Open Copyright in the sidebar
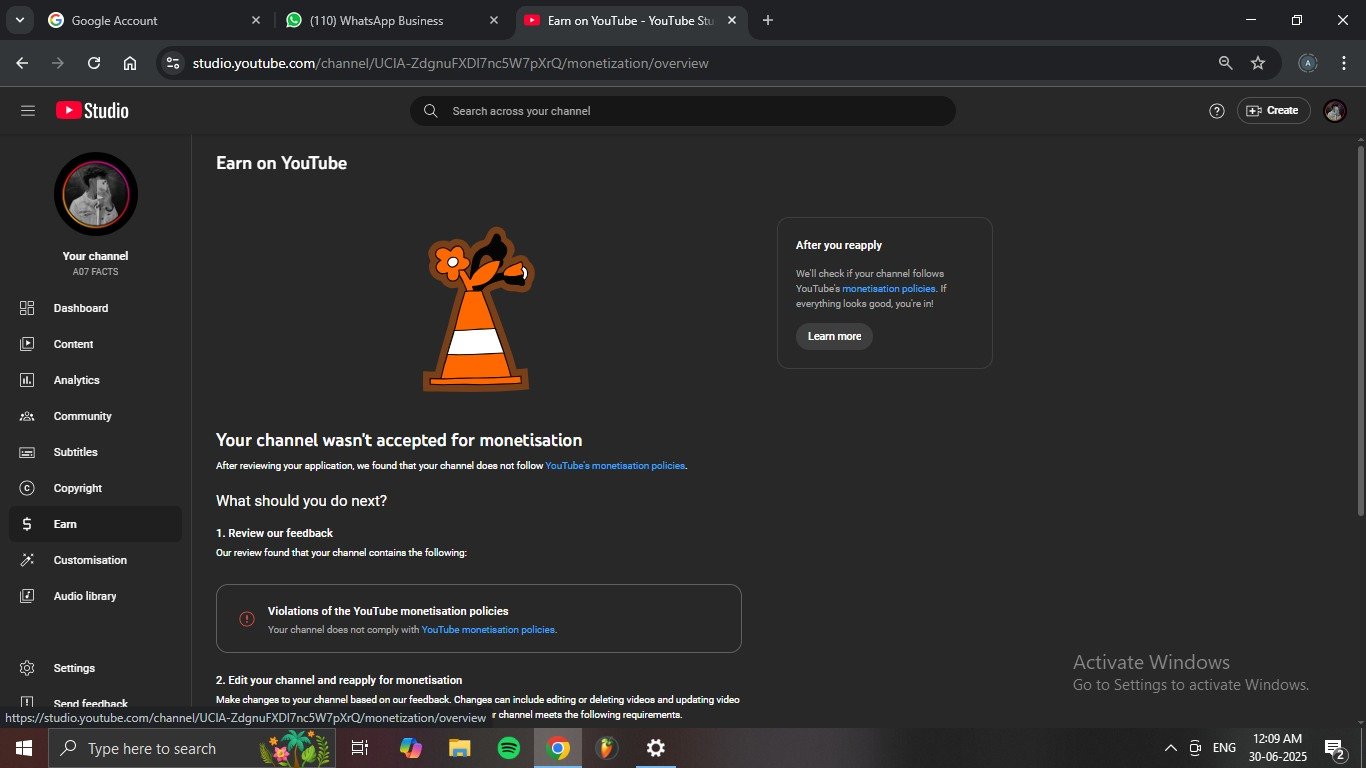1366x768 pixels. point(95,488)
